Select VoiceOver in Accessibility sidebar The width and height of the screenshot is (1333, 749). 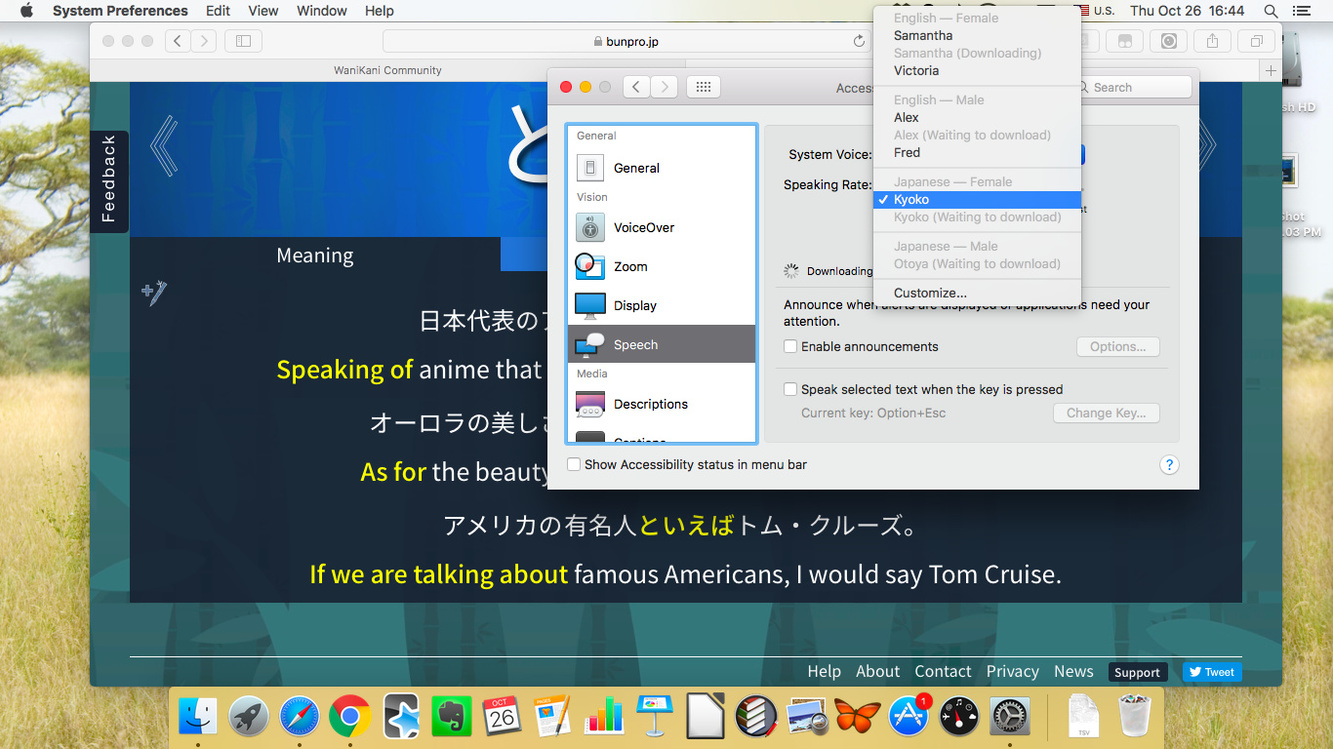tap(662, 228)
